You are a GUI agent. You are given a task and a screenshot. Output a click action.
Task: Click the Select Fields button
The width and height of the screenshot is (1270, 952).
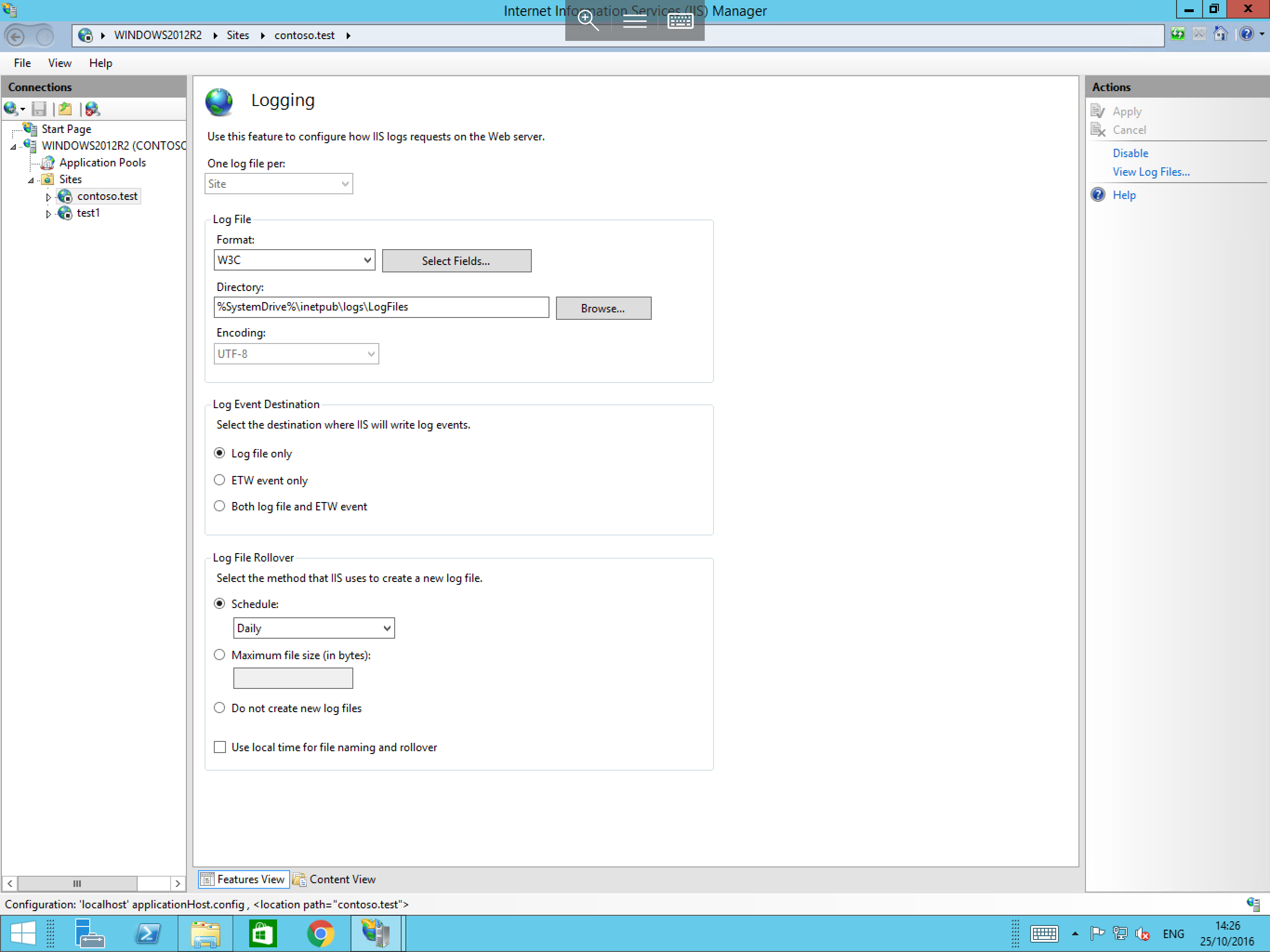click(456, 260)
